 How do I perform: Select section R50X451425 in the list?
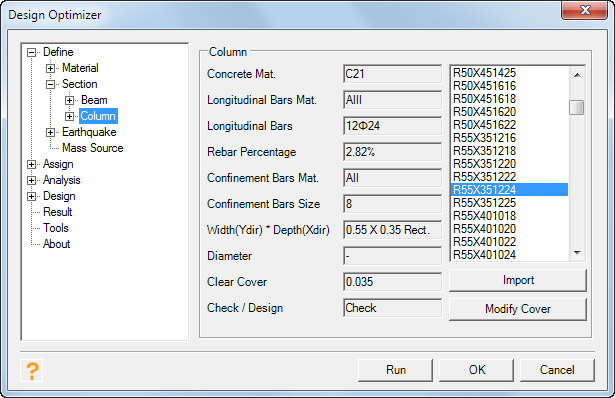pyautogui.click(x=509, y=73)
